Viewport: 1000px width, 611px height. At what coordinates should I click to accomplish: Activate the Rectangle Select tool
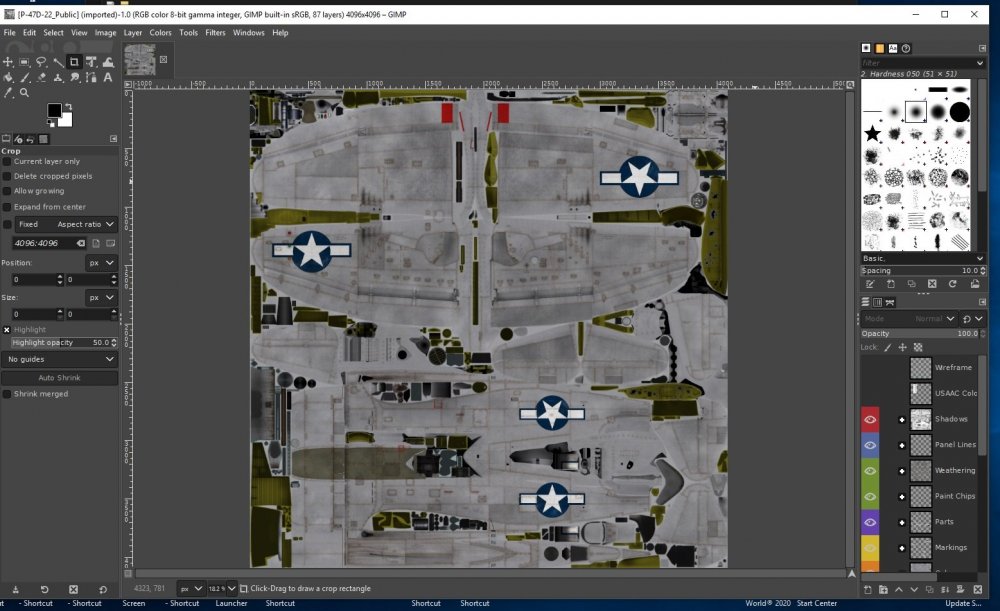[x=24, y=62]
